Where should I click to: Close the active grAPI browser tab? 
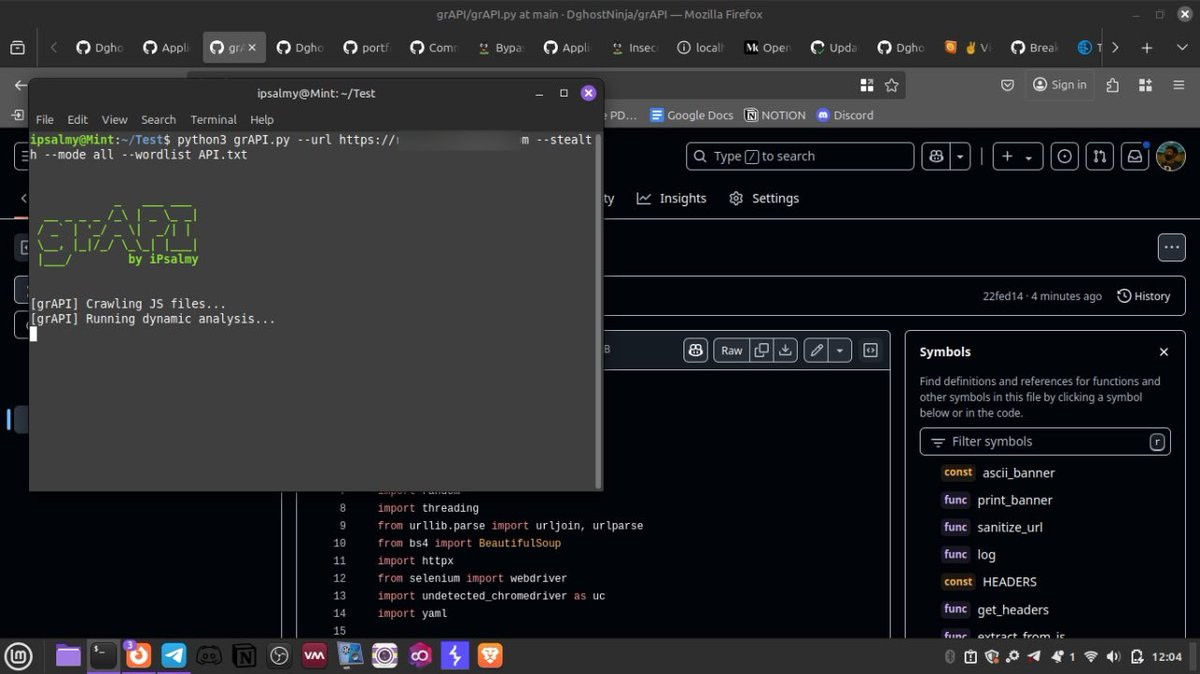click(x=253, y=47)
